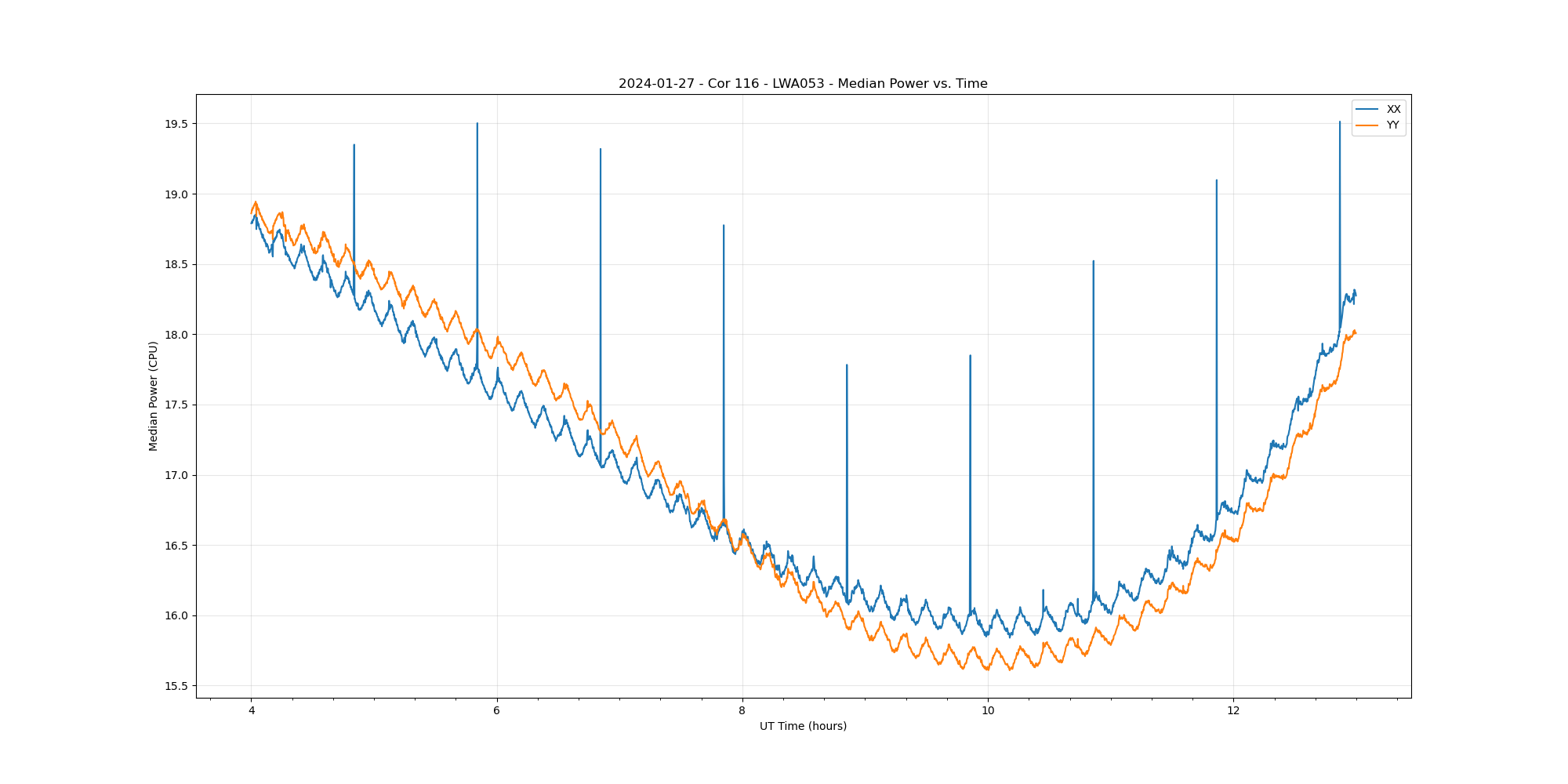Click the orange YY line sample in legend

point(1367,125)
